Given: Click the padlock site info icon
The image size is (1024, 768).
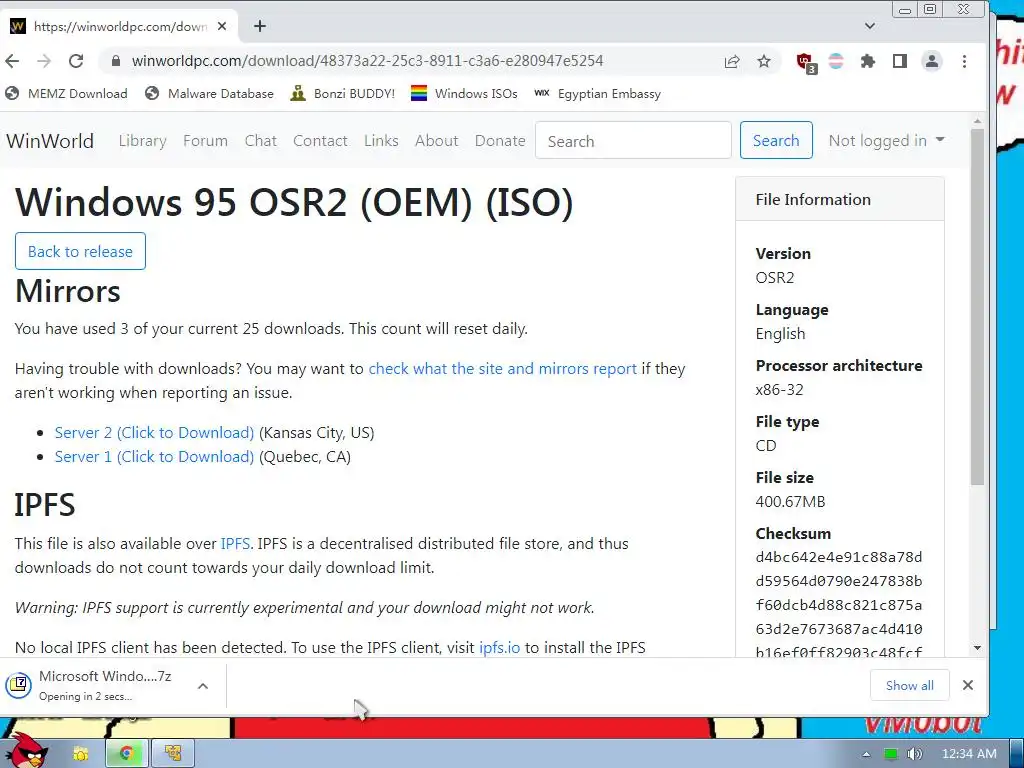Looking at the screenshot, I should click(116, 61).
